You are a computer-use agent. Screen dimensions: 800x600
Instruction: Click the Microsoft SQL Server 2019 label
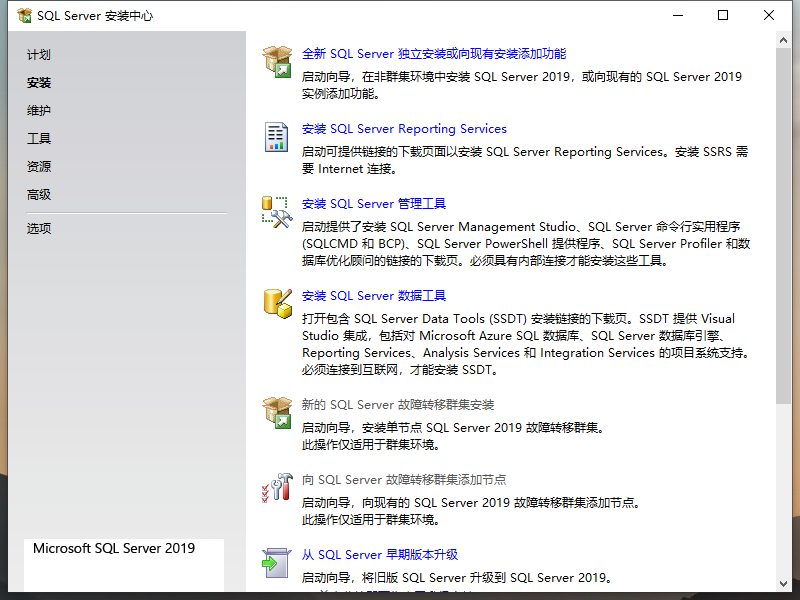point(114,548)
